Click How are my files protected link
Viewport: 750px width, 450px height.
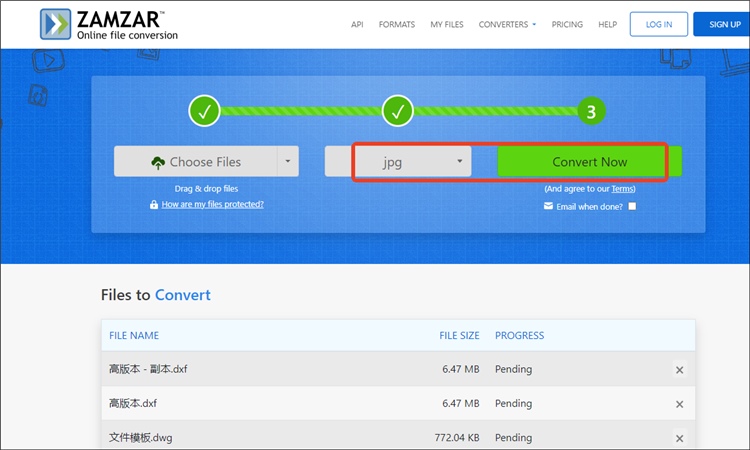point(212,204)
